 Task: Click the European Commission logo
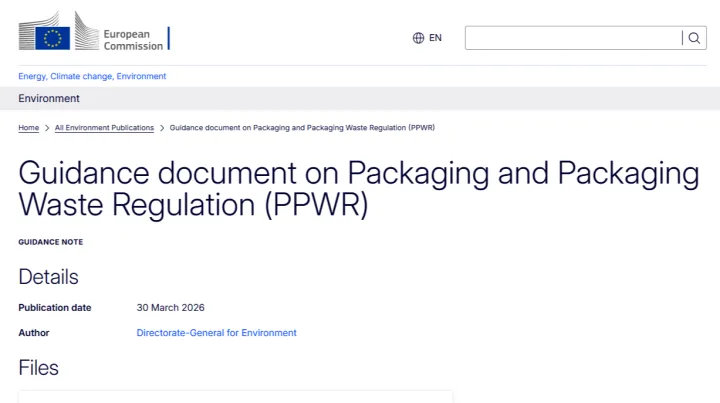point(94,31)
